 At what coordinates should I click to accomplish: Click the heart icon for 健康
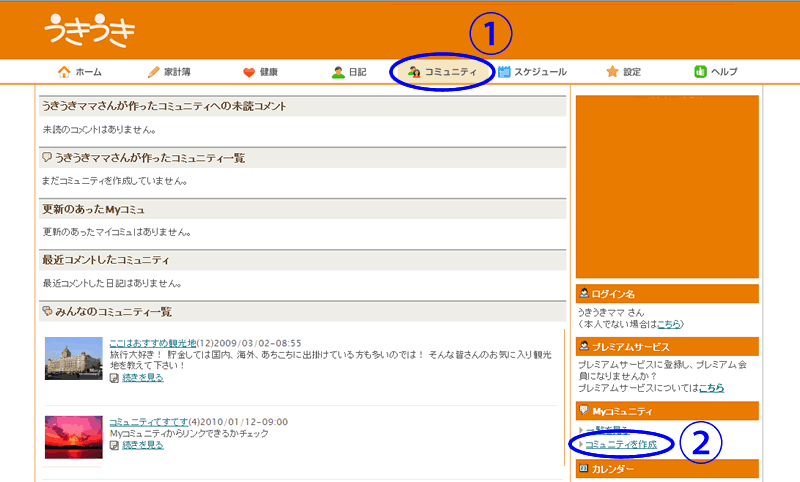pyautogui.click(x=249, y=72)
